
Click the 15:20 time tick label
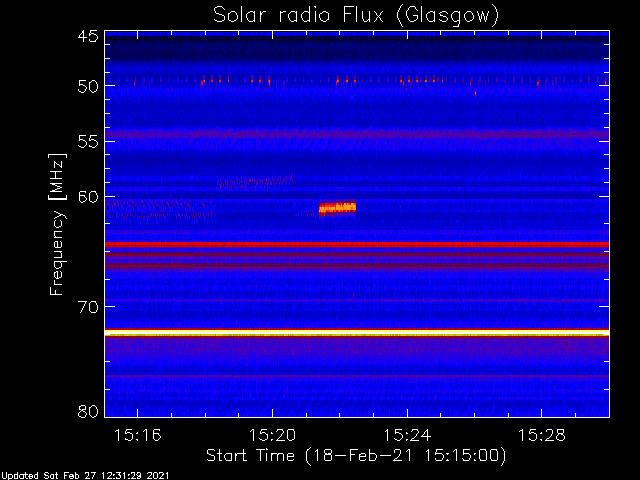[272, 436]
